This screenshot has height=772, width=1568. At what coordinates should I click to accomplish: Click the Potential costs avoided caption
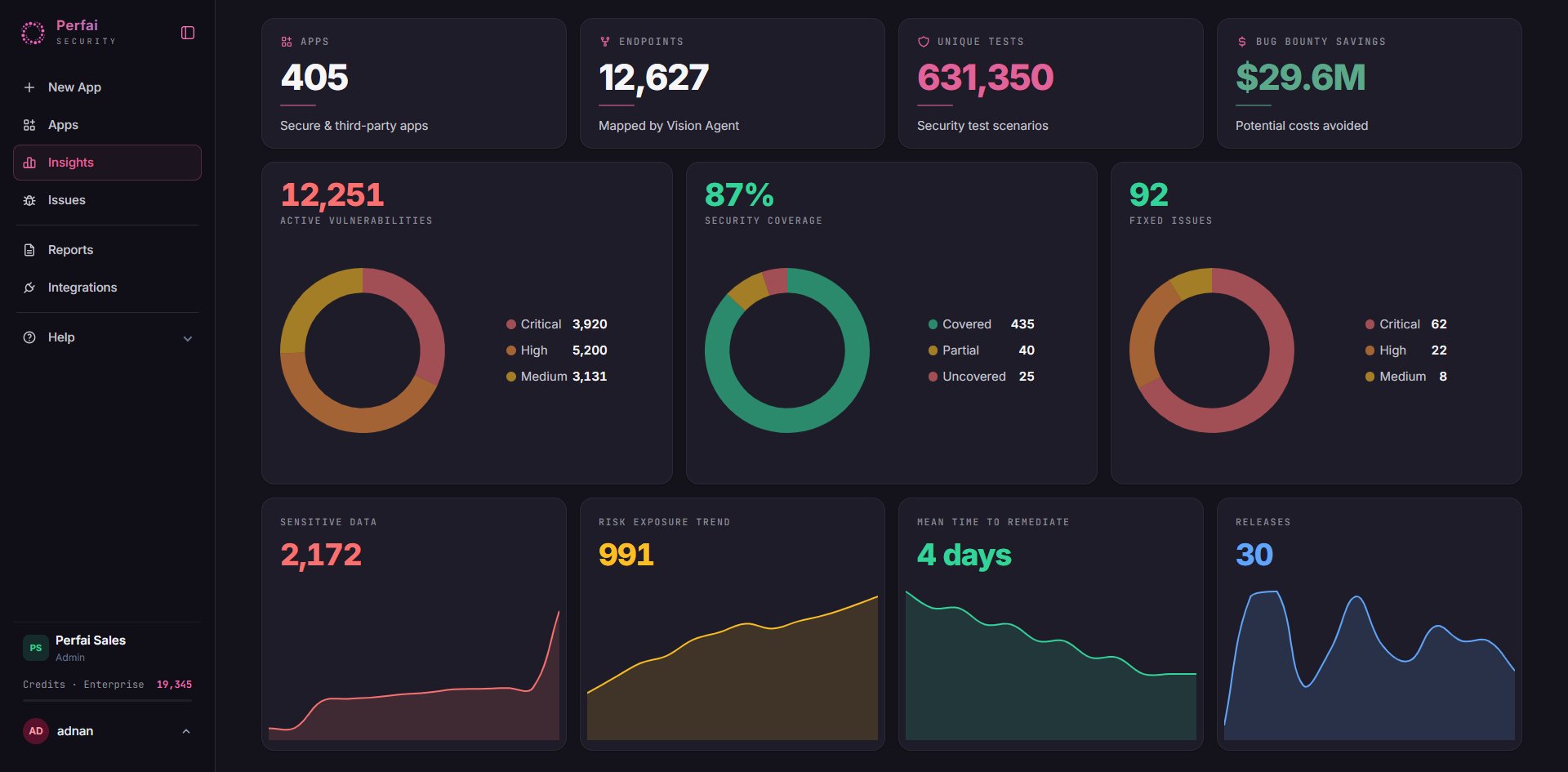(x=1302, y=126)
